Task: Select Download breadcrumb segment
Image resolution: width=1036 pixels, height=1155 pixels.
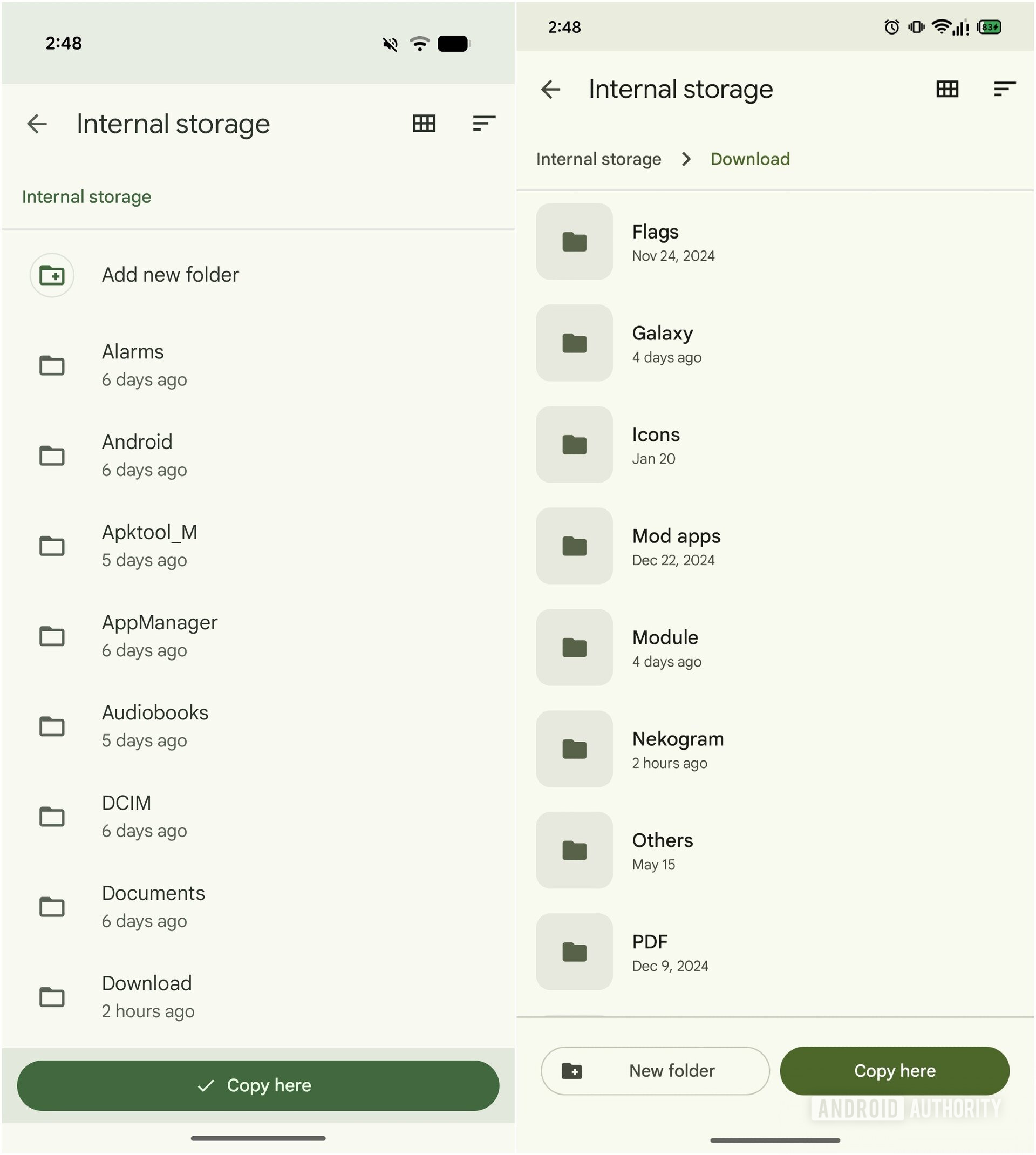Action: tap(749, 159)
